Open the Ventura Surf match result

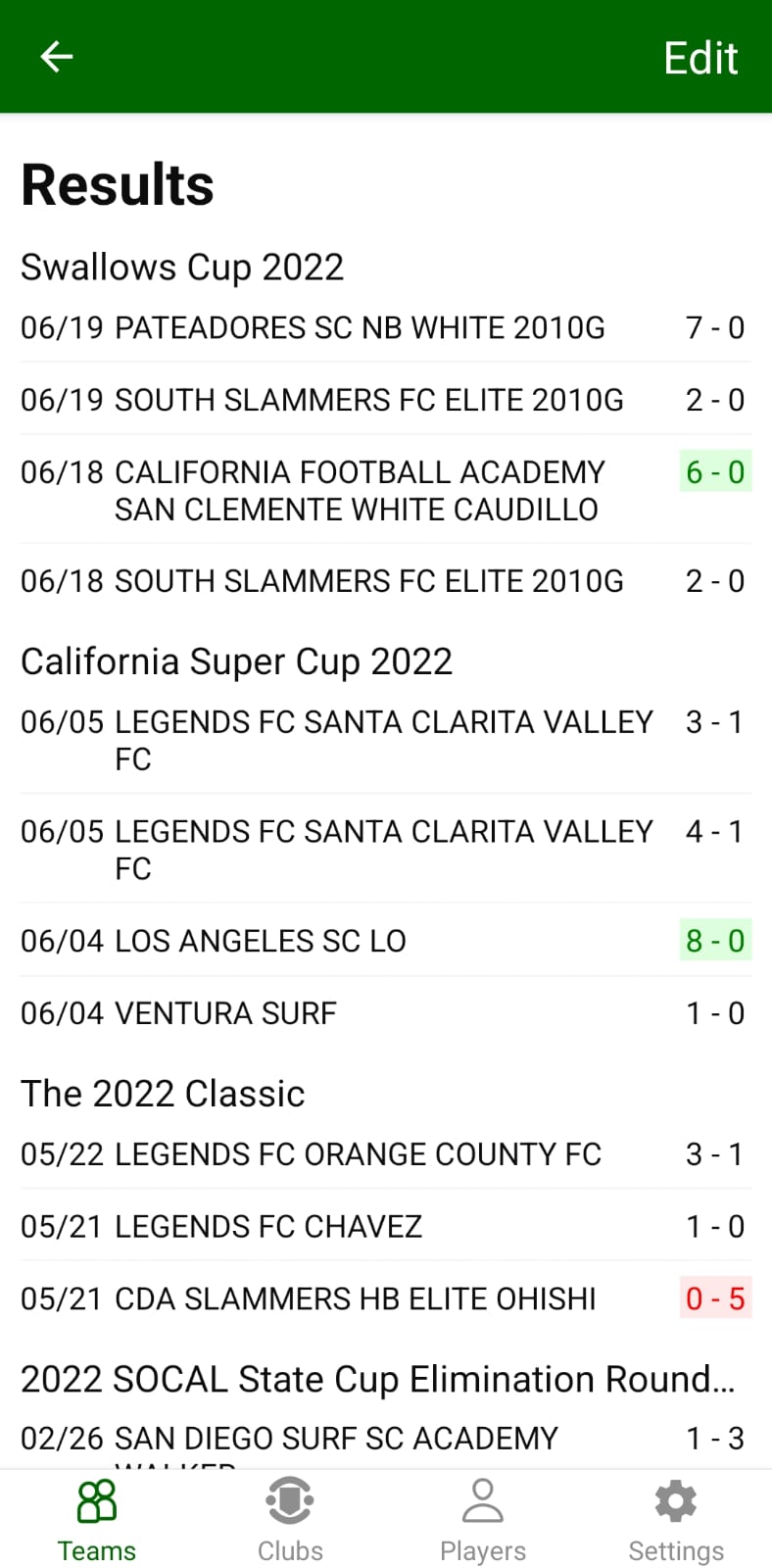click(225, 1013)
